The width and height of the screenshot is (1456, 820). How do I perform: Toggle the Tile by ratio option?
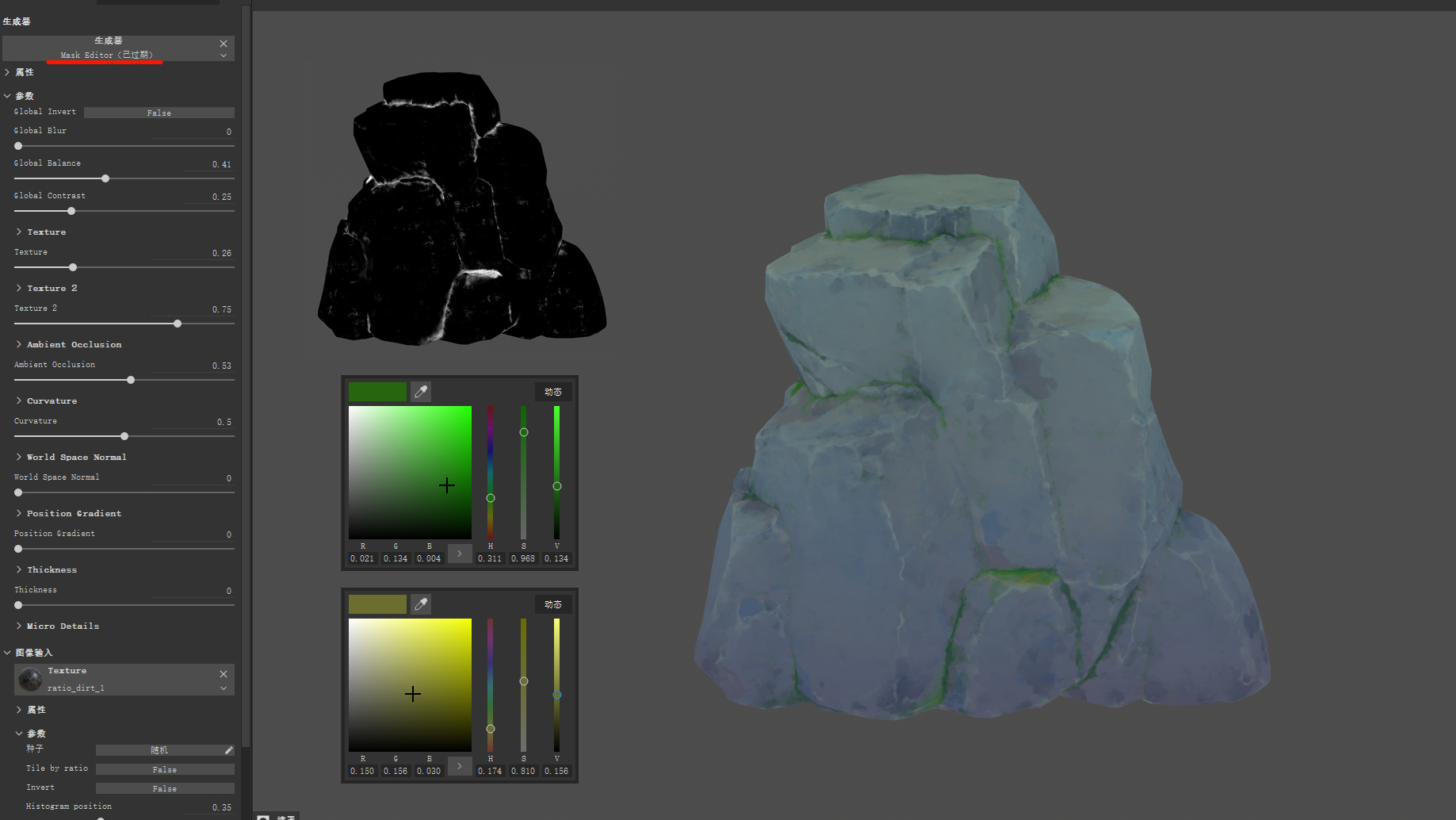coord(165,769)
